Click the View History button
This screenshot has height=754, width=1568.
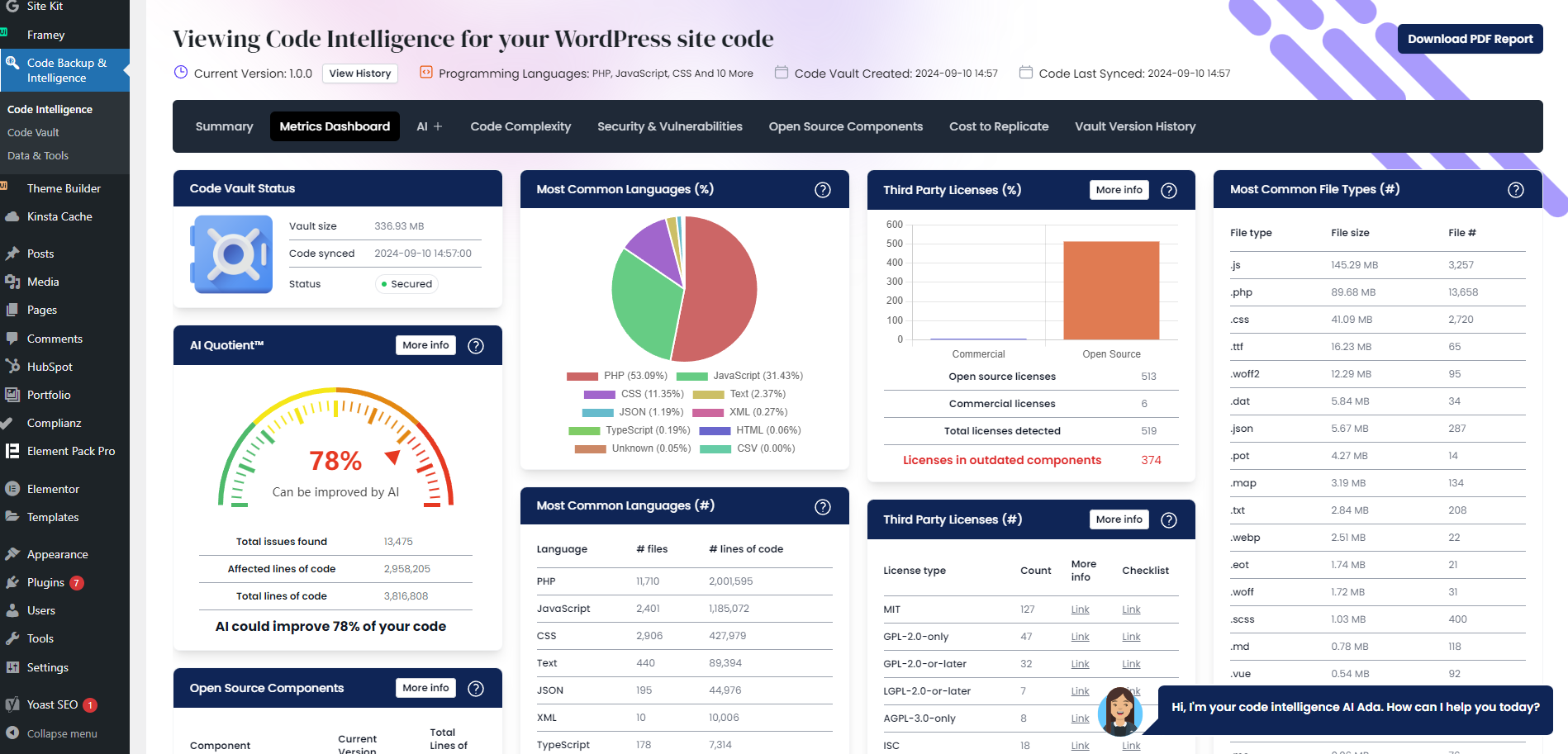click(360, 74)
